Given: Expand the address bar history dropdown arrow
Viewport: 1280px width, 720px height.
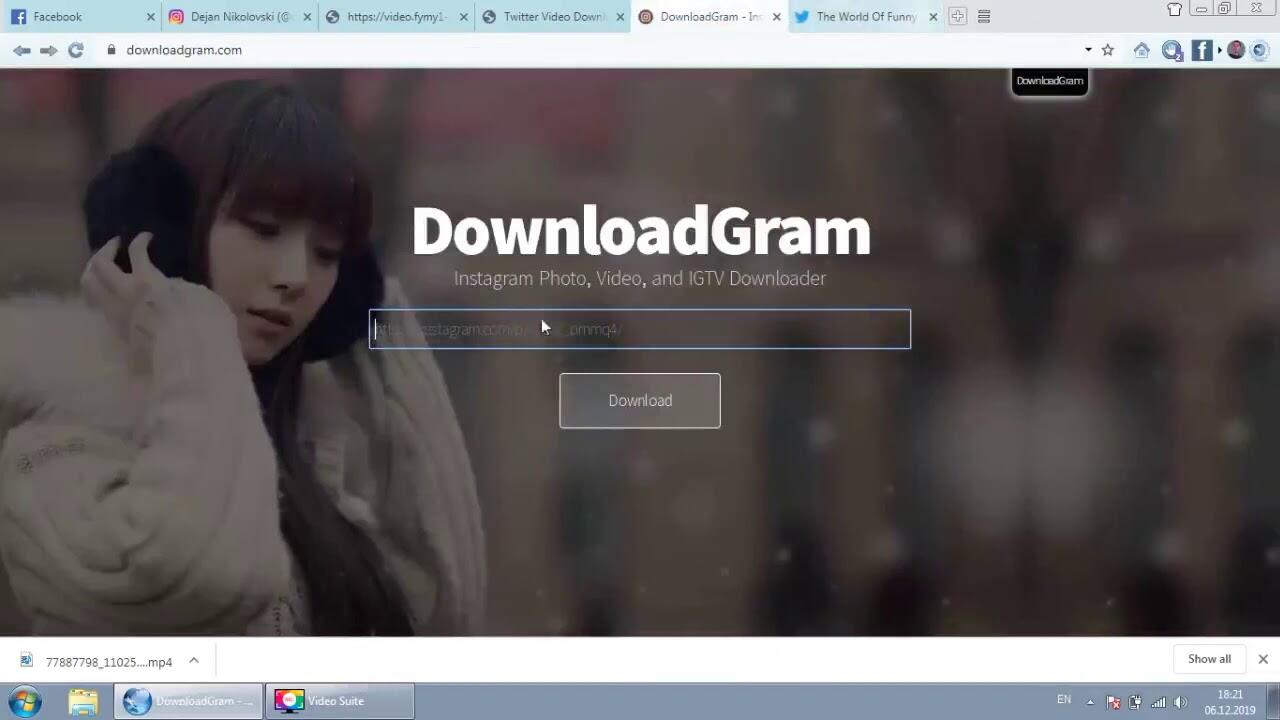Looking at the screenshot, I should 1088,50.
